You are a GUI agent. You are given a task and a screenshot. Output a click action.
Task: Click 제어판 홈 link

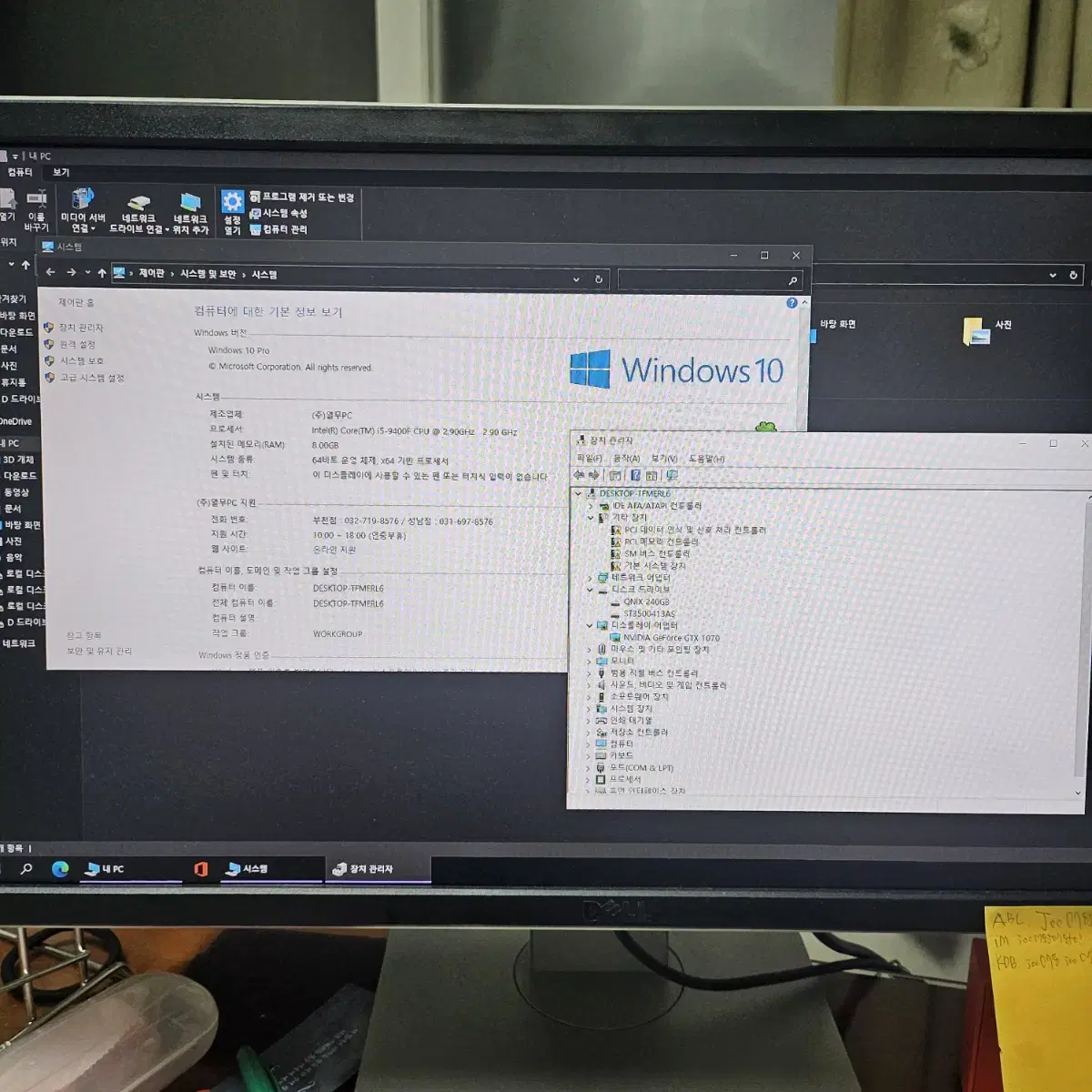(x=76, y=302)
